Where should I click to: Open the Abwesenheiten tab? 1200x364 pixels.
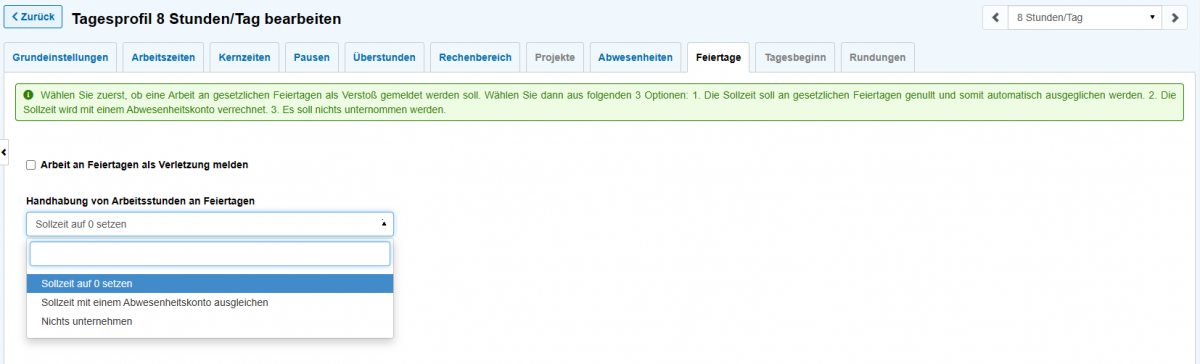[x=635, y=58]
